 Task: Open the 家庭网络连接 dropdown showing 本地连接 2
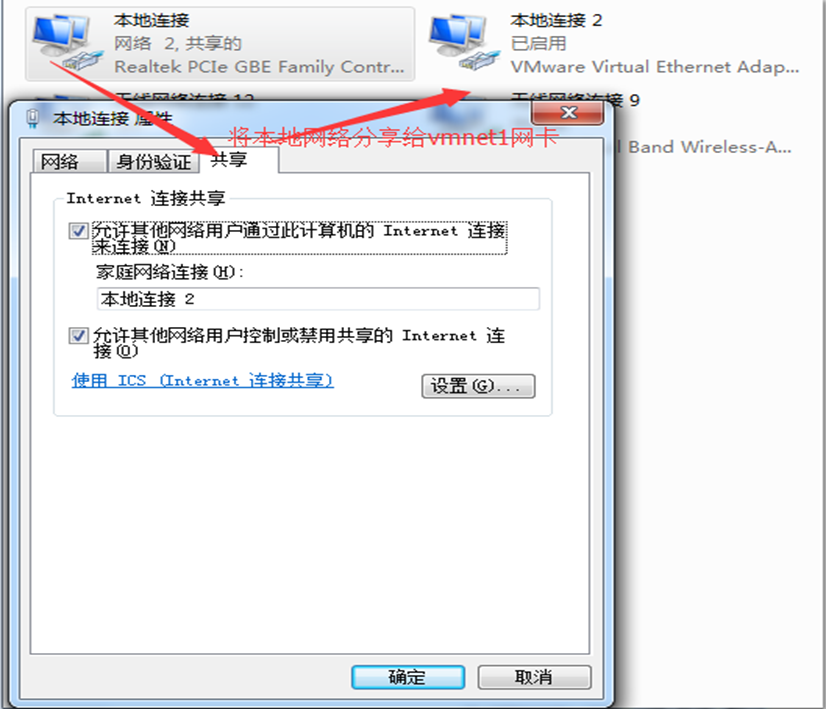(x=318, y=299)
